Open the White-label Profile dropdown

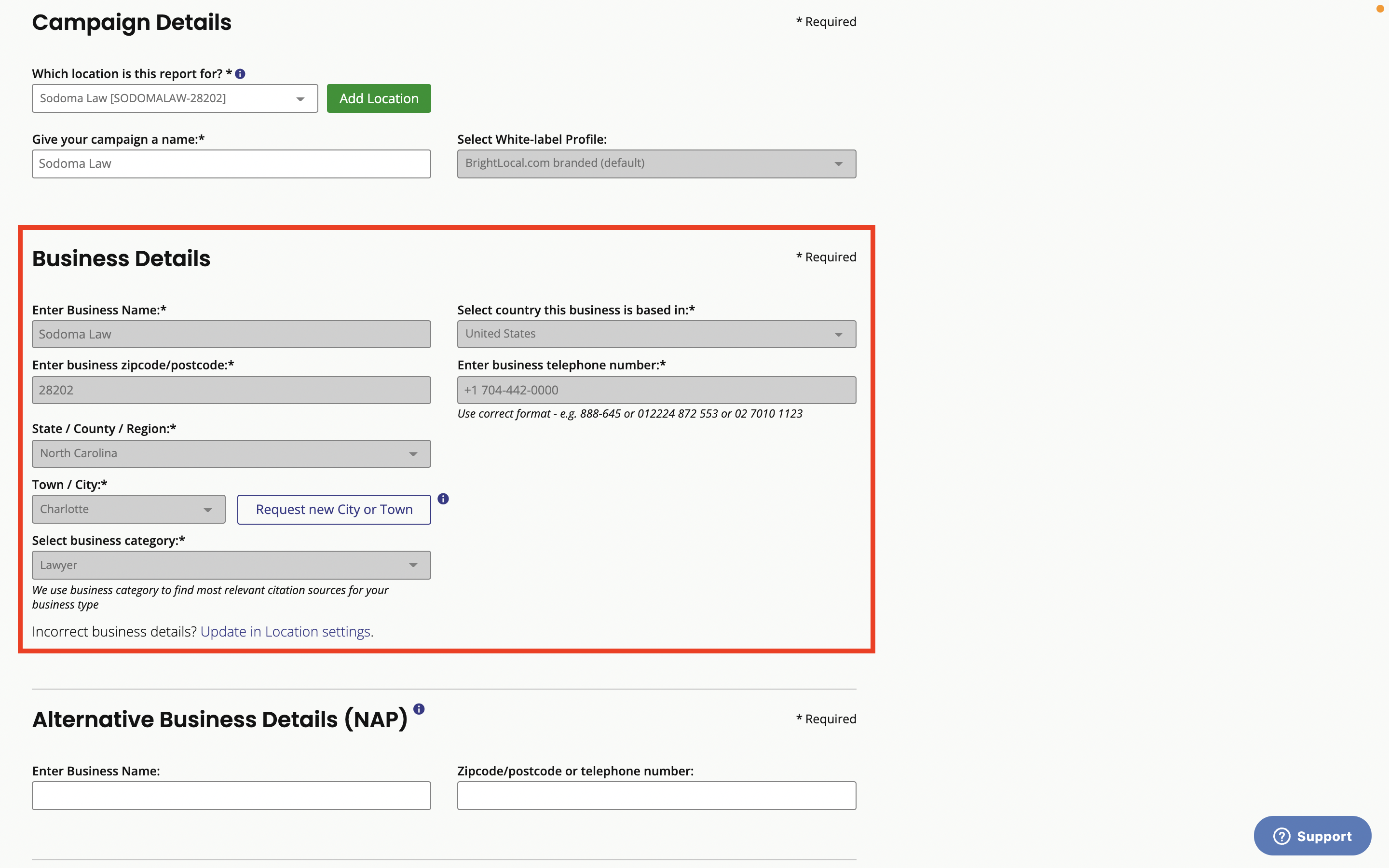tap(656, 163)
